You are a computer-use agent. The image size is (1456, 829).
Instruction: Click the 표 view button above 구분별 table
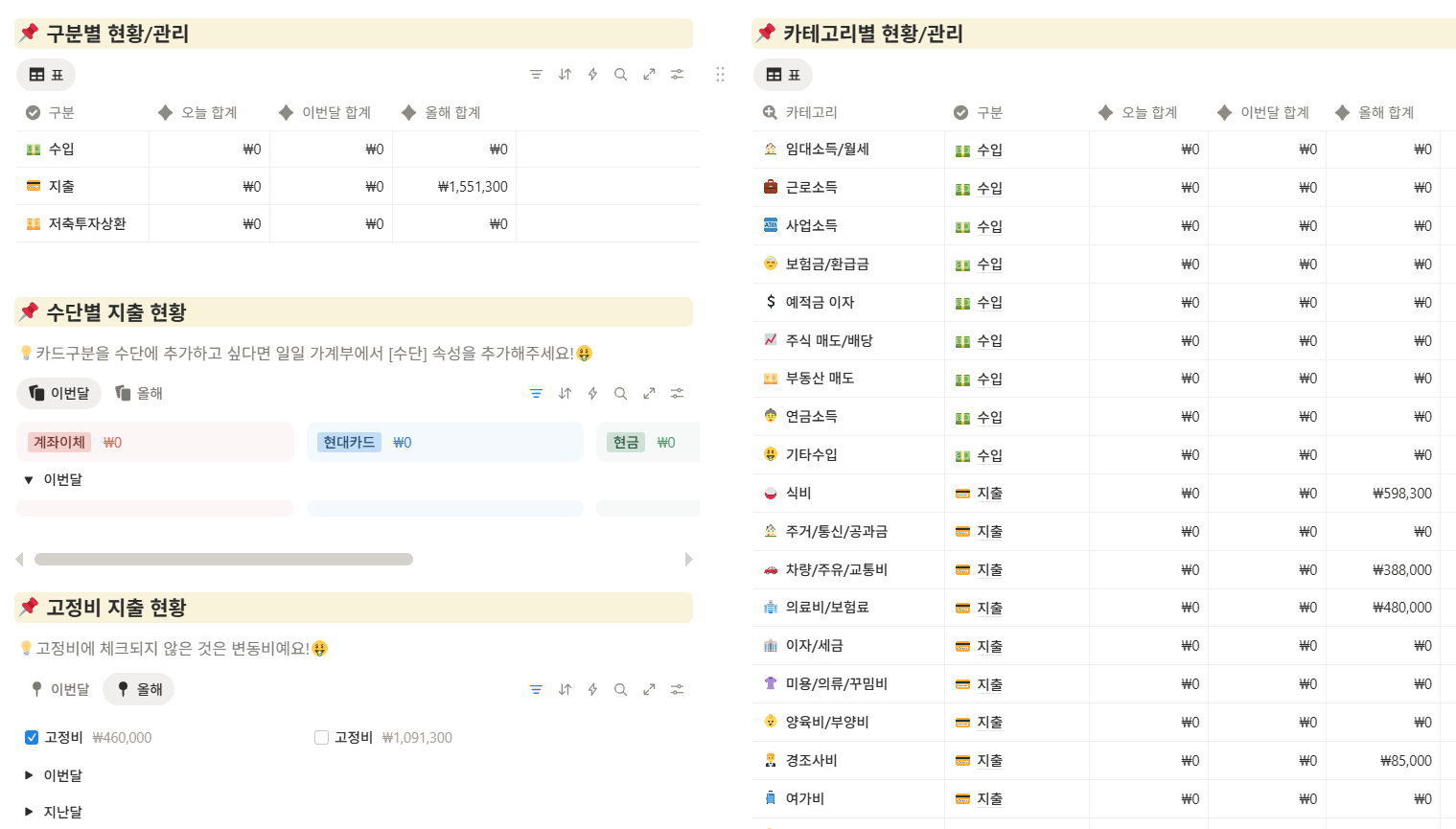tap(45, 74)
